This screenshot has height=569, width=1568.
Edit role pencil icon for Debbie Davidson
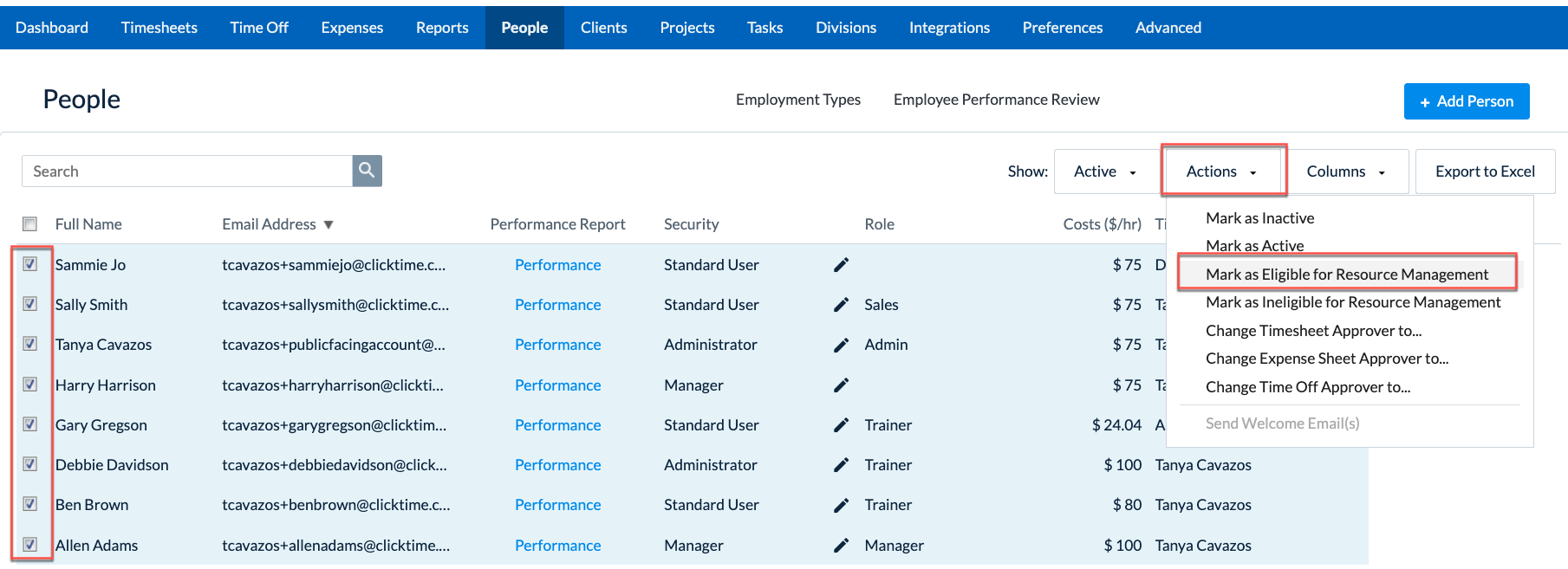841,465
